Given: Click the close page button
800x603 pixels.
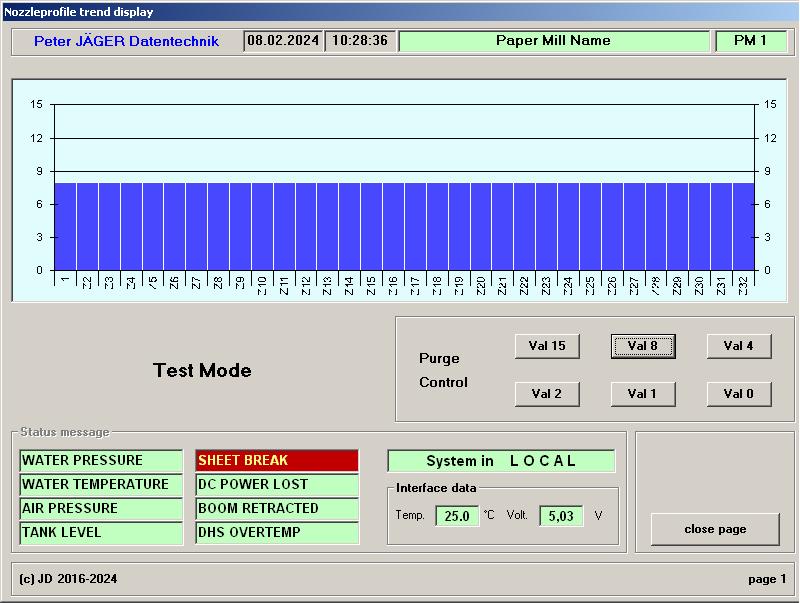Looking at the screenshot, I should [x=715, y=529].
